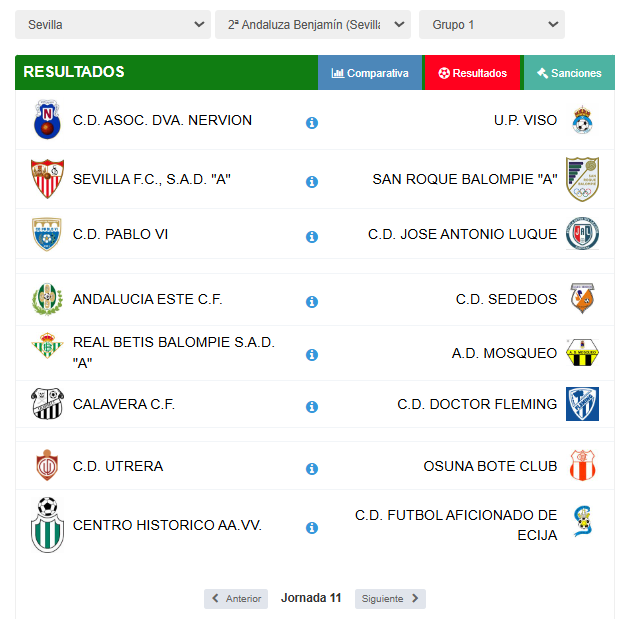The width and height of the screenshot is (622, 619).
Task: Click info icon for Nervion vs U.P. Viso match
Action: pyautogui.click(x=312, y=123)
